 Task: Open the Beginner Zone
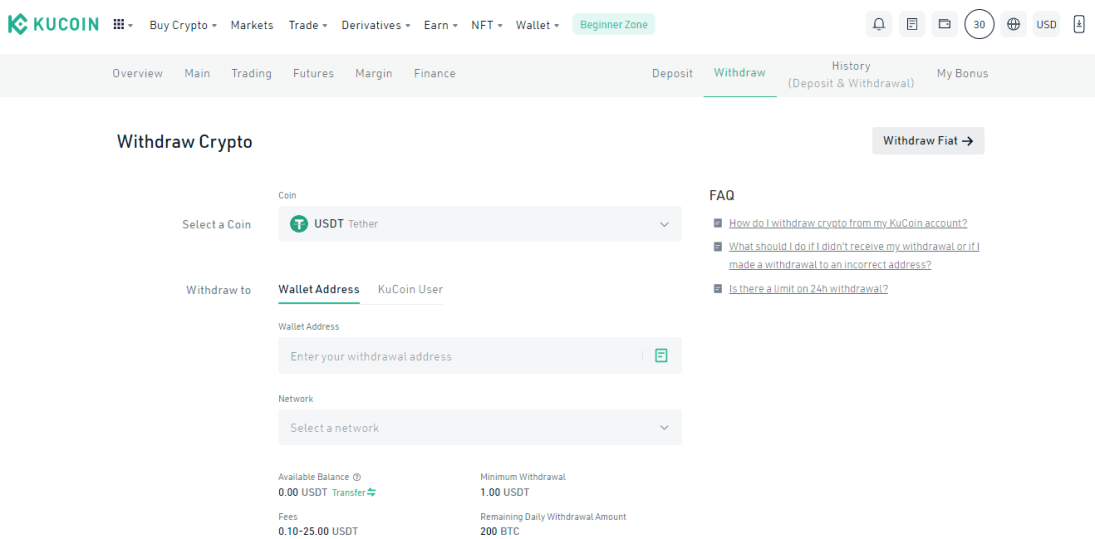pyautogui.click(x=614, y=24)
